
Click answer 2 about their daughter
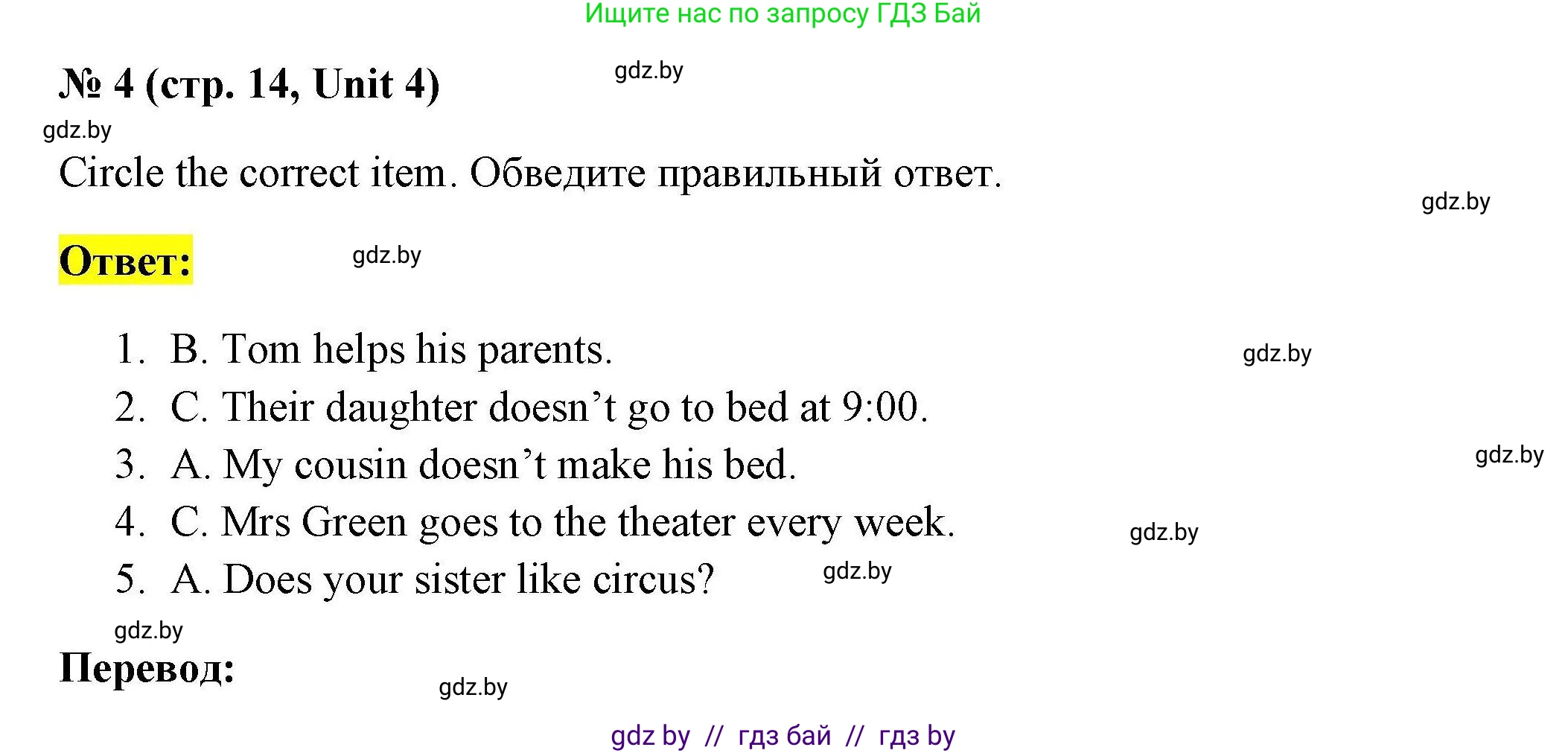point(549,407)
